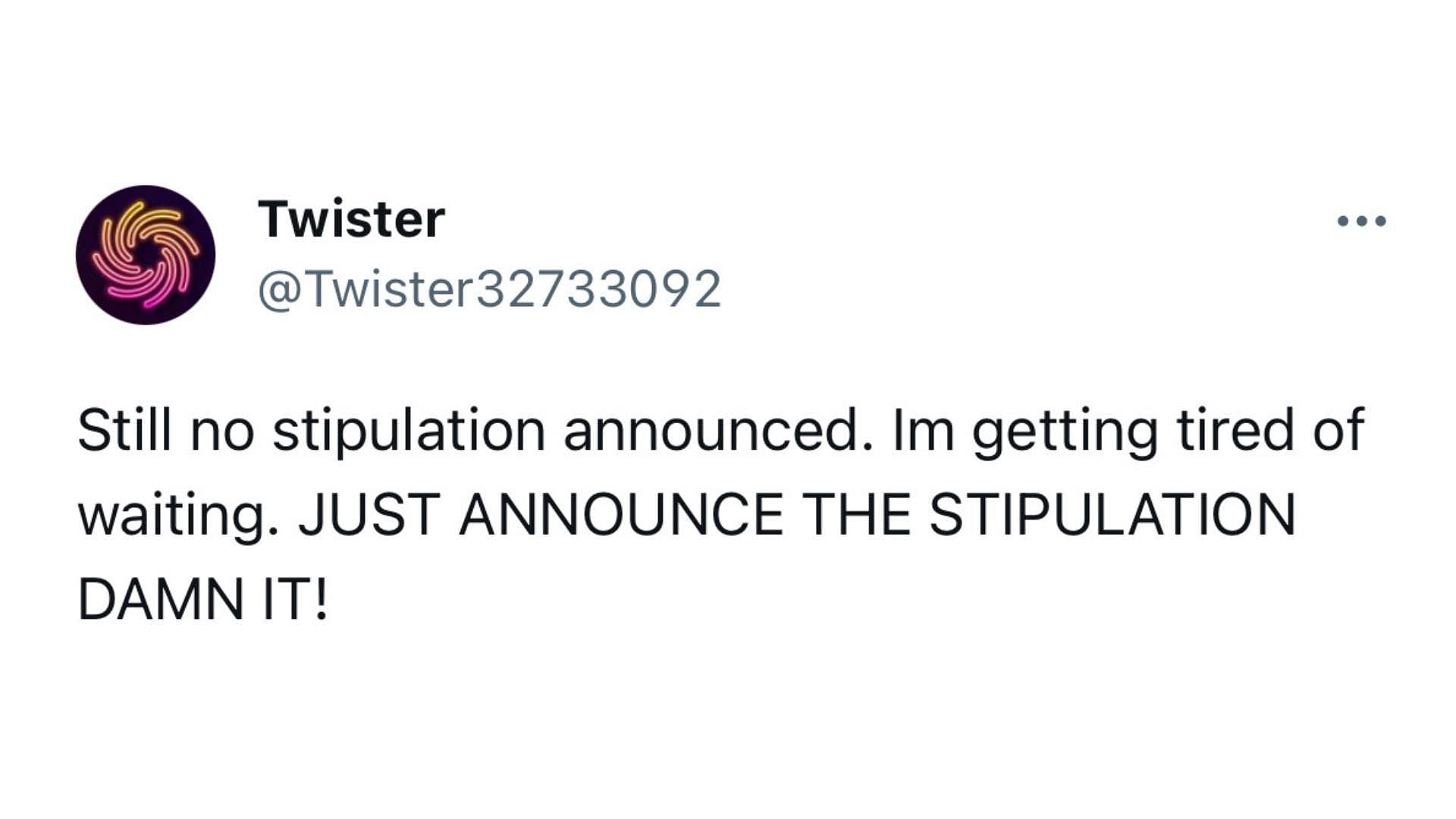Open the Twister display name profile link
This screenshot has width=1456, height=819.
click(351, 219)
